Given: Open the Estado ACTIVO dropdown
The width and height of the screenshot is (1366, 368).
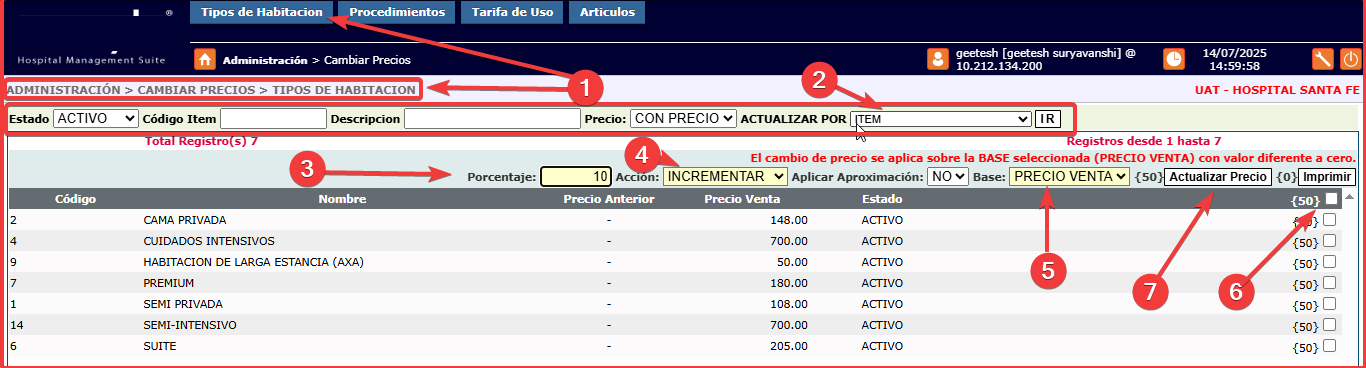Looking at the screenshot, I should click(x=96, y=118).
